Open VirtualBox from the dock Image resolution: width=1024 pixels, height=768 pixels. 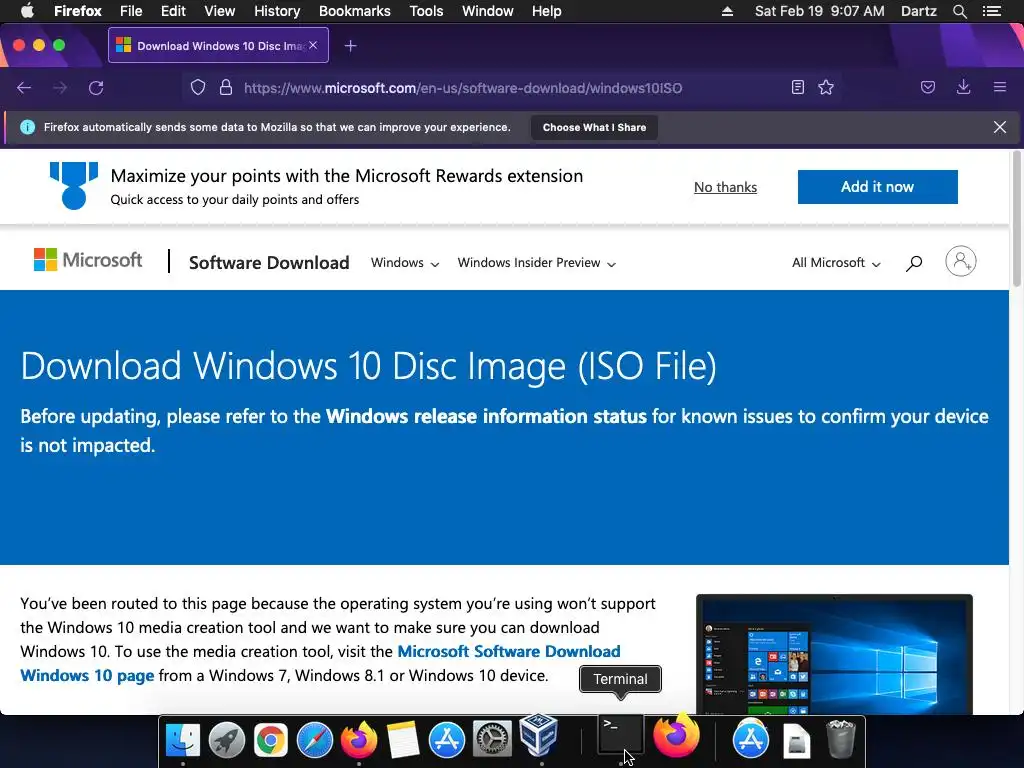point(539,735)
